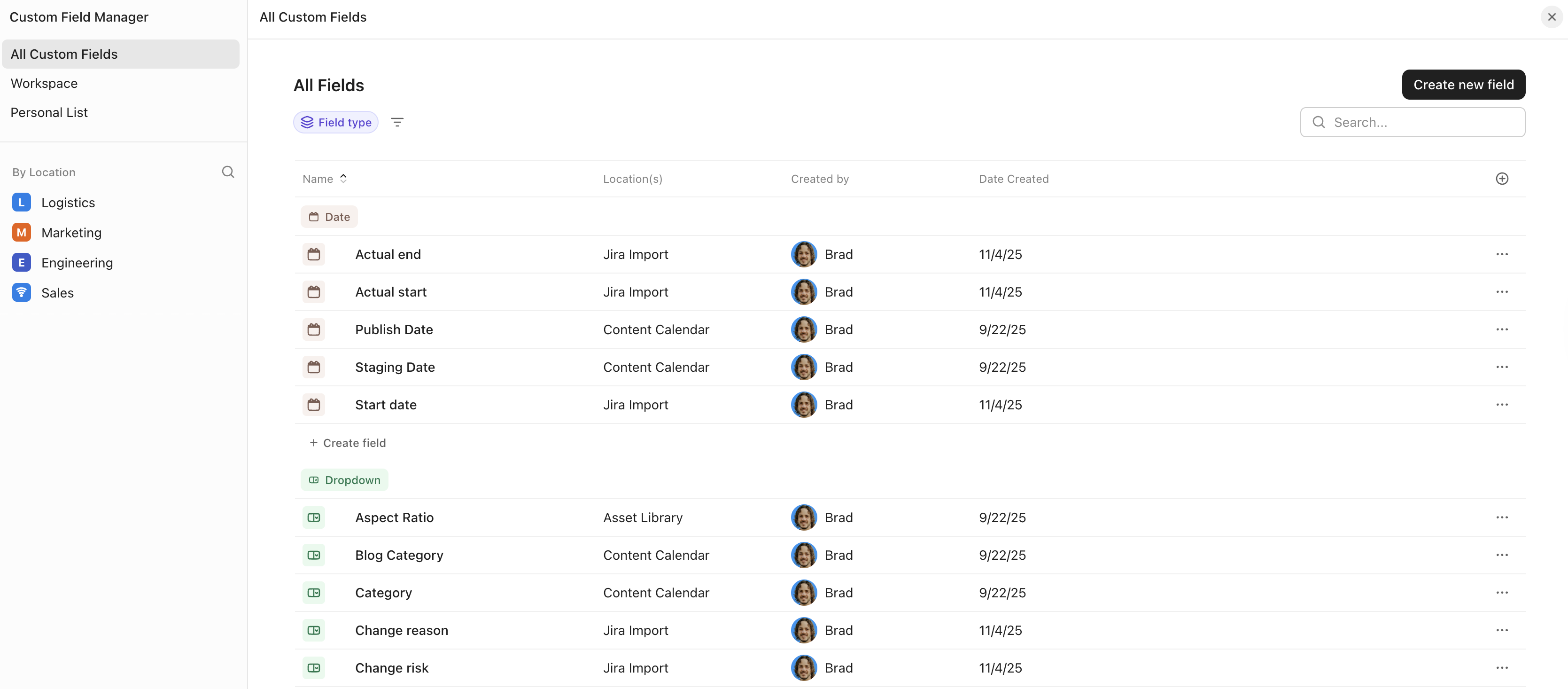Click the dropdown type icon for Aspect Ratio

coord(314,517)
